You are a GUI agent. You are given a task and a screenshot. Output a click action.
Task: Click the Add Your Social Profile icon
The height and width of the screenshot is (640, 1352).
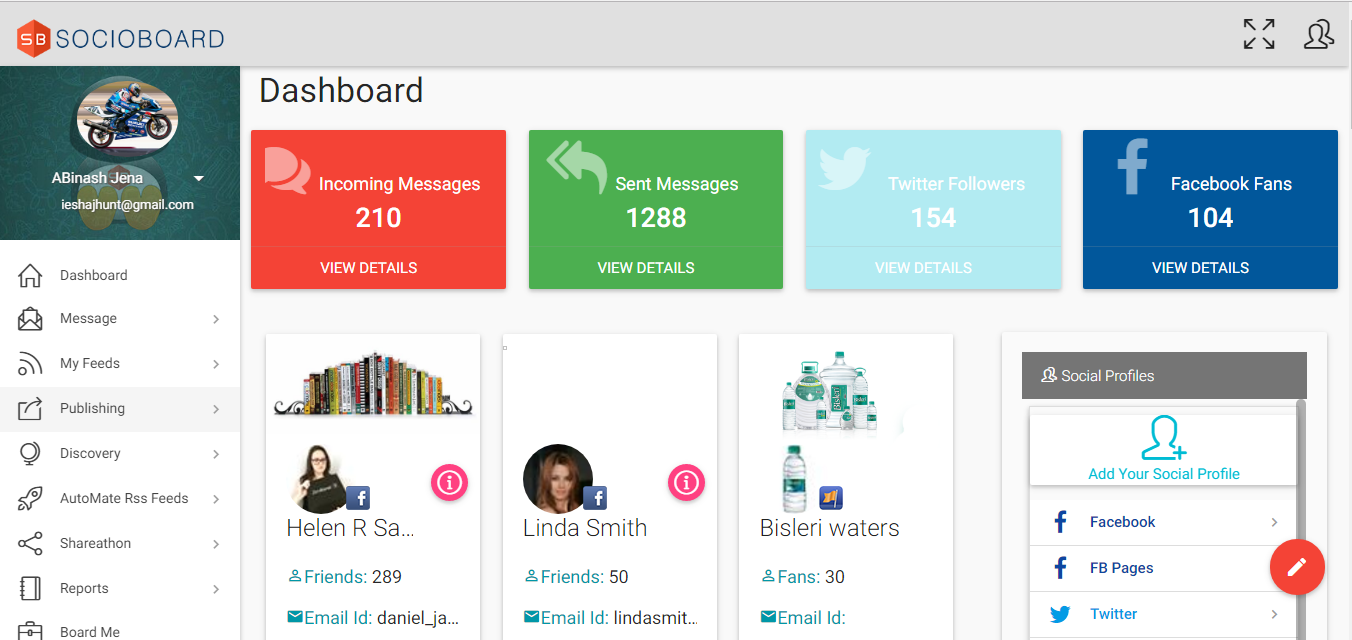[x=1163, y=440]
